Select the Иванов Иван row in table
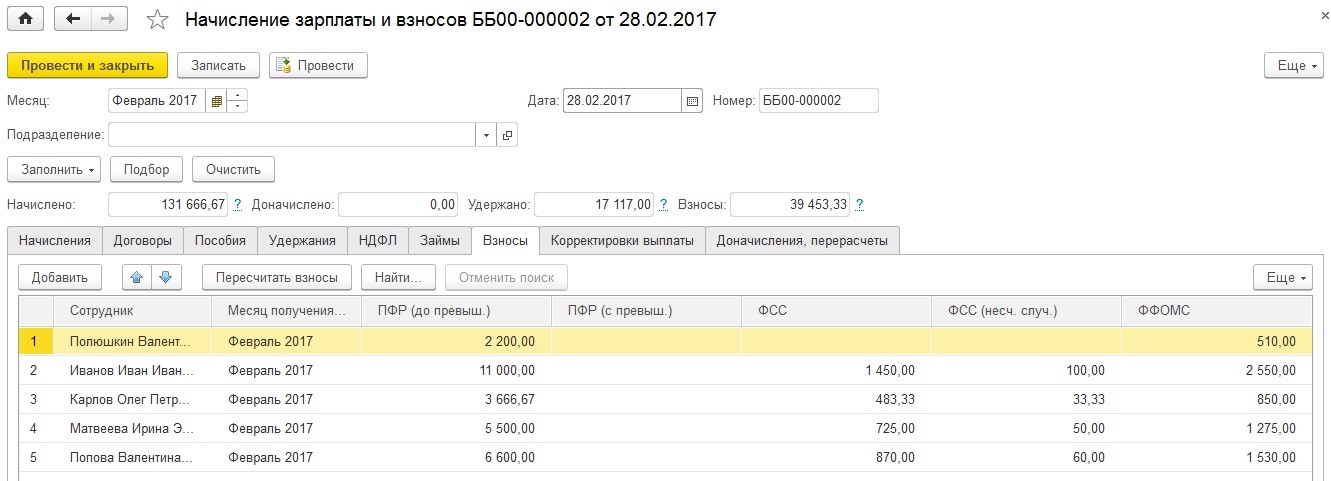This screenshot has height=481, width=1331. [665, 370]
